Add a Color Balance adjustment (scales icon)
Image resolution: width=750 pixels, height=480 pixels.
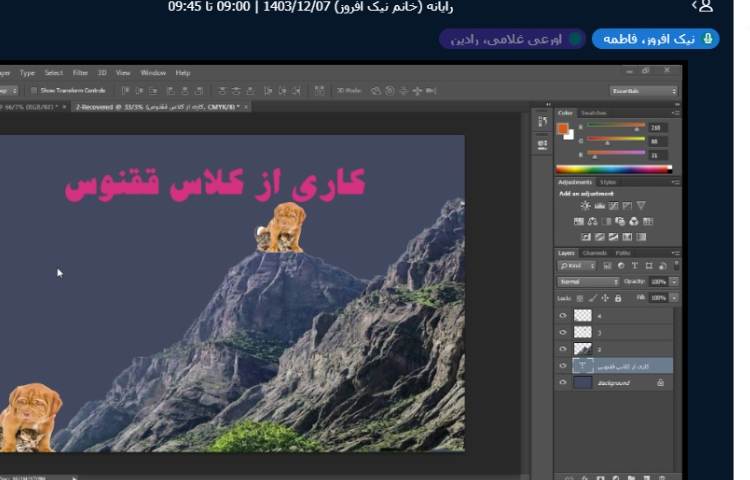[593, 221]
